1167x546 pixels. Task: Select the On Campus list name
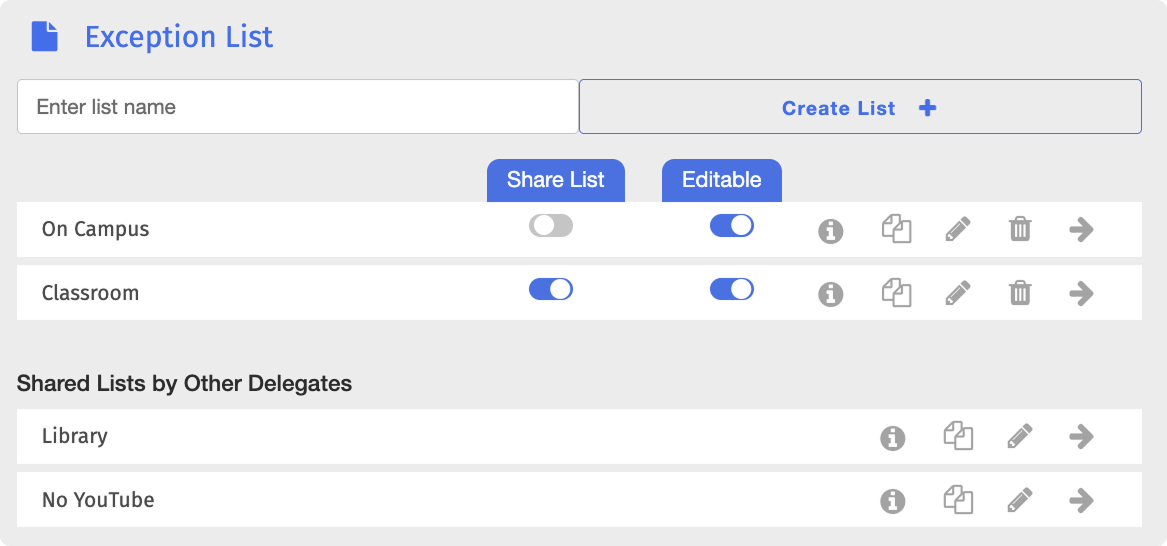pyautogui.click(x=95, y=229)
